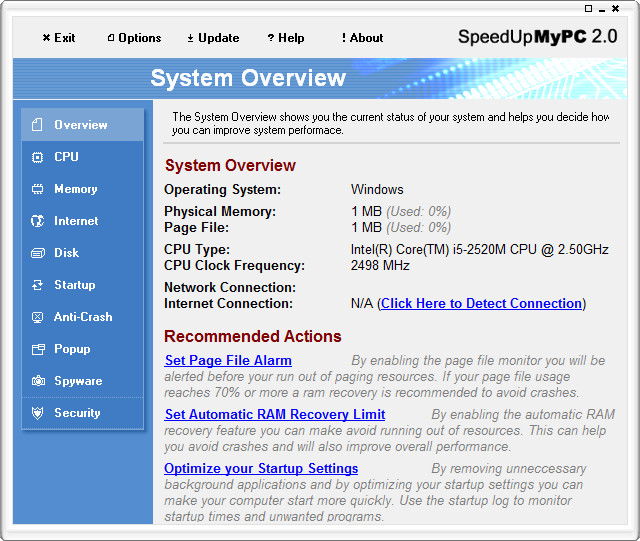Open the Options menu
The image size is (640, 541).
click(x=134, y=38)
